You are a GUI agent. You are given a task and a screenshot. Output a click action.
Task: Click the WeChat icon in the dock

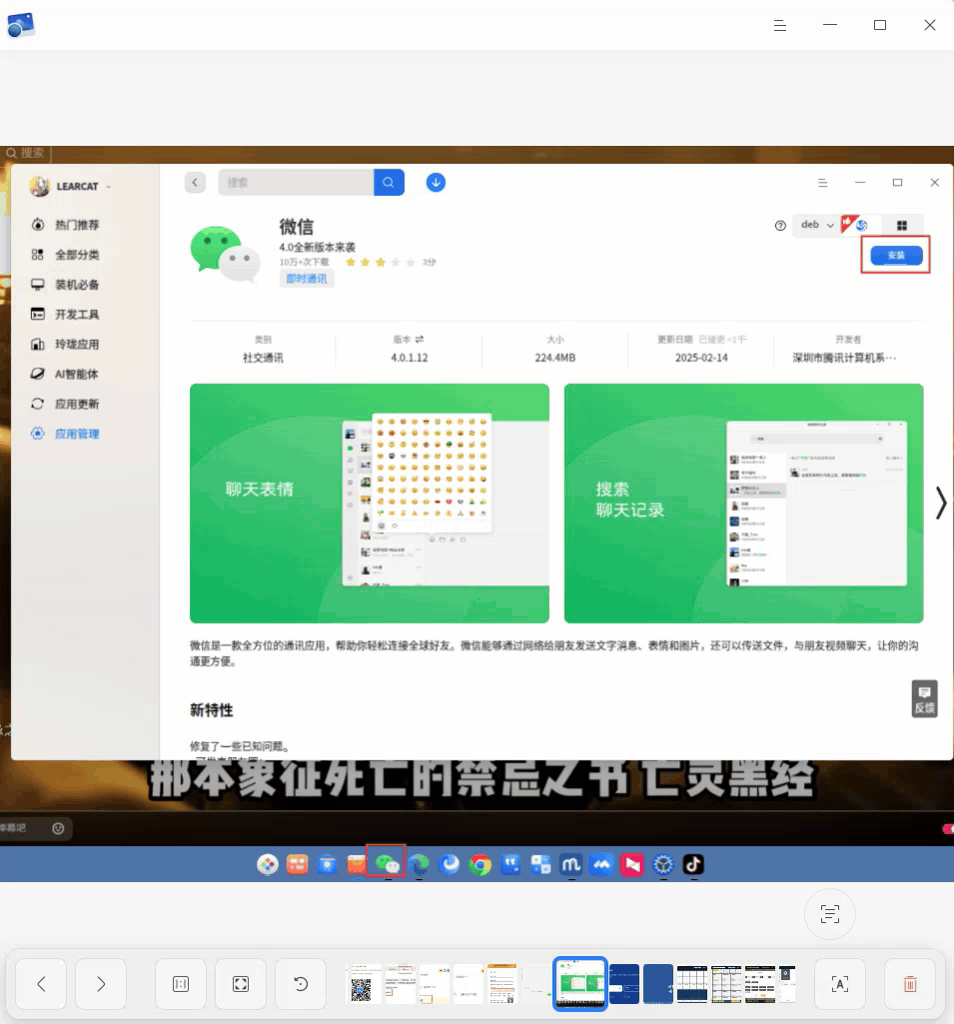coord(387,864)
